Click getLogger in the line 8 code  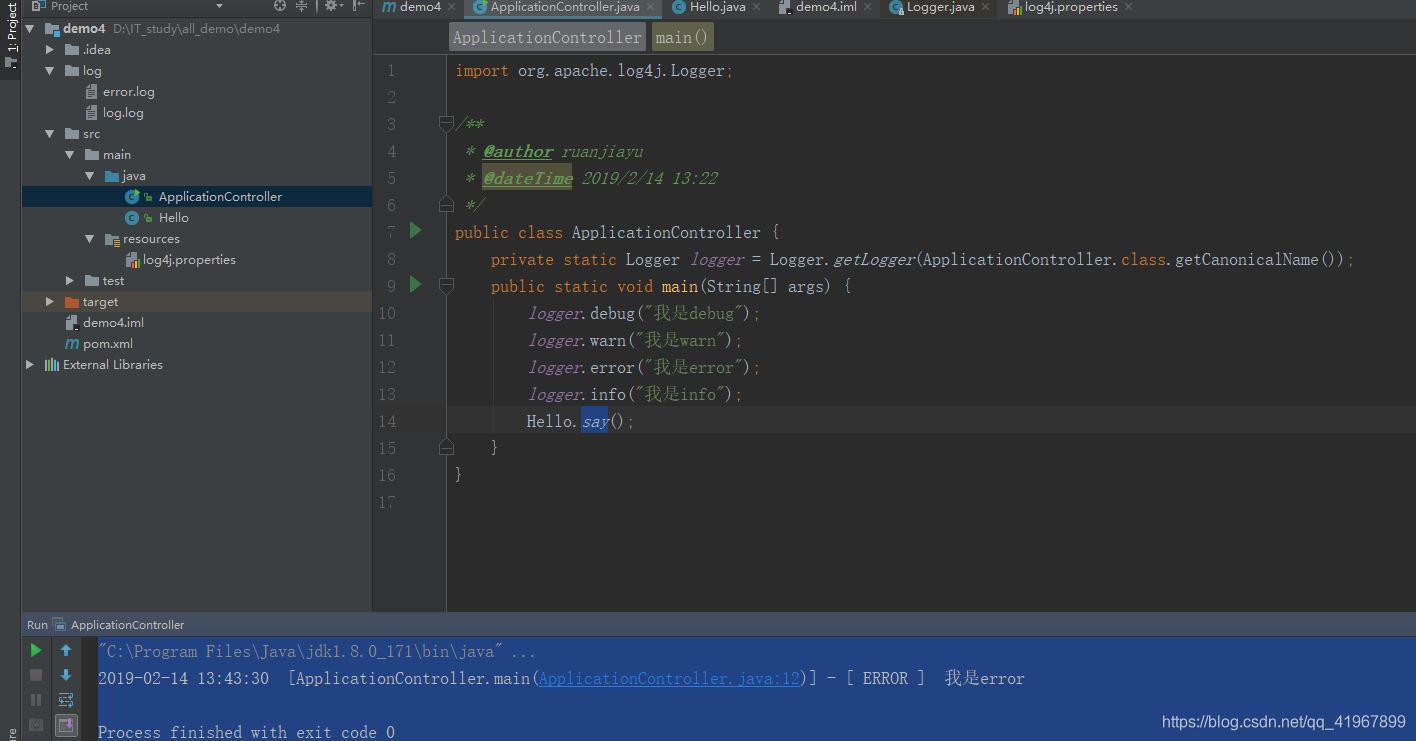[x=874, y=259]
